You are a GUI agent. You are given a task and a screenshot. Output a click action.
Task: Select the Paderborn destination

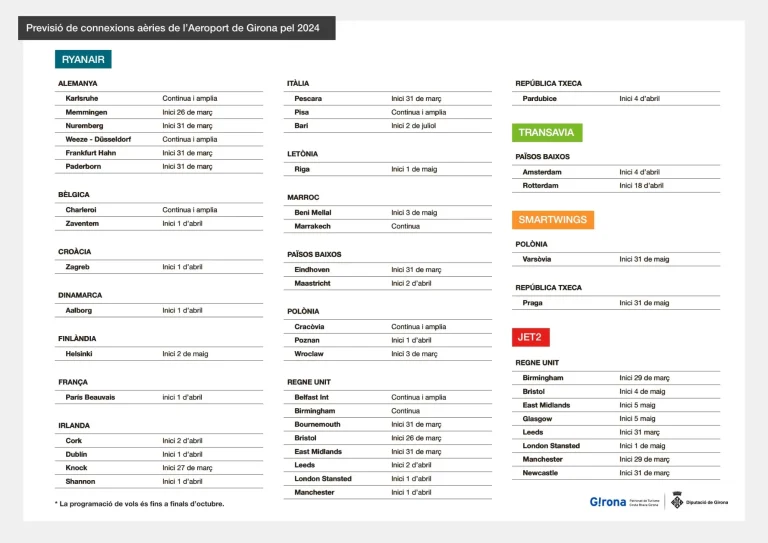83,166
